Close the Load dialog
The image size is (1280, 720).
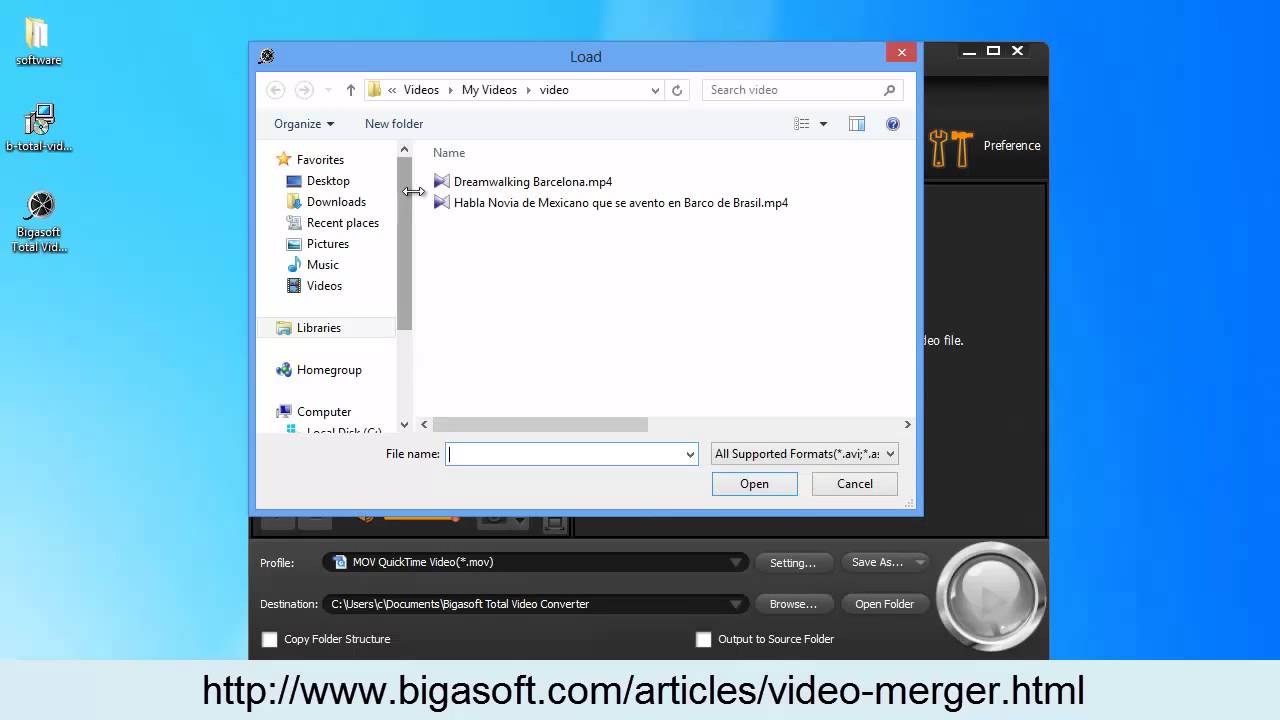coord(901,53)
